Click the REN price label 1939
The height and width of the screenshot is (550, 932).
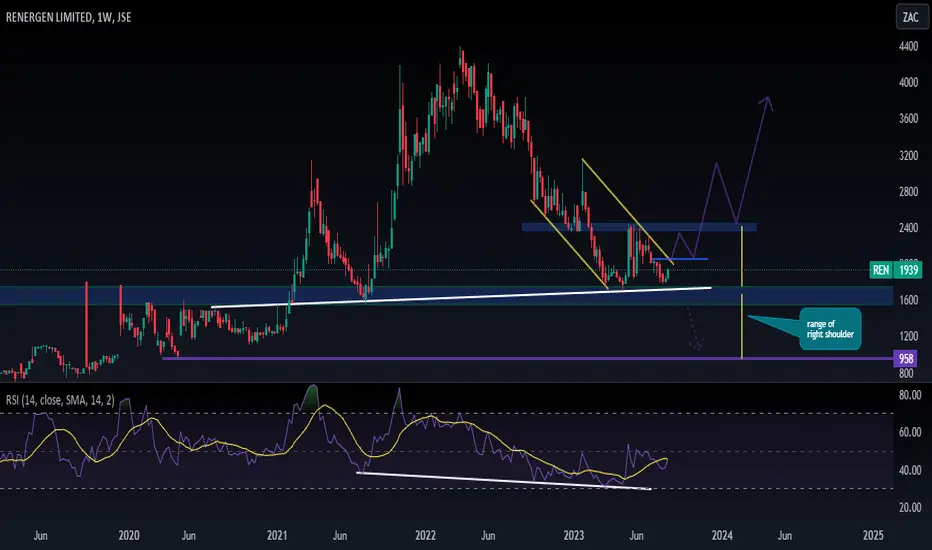pos(895,270)
